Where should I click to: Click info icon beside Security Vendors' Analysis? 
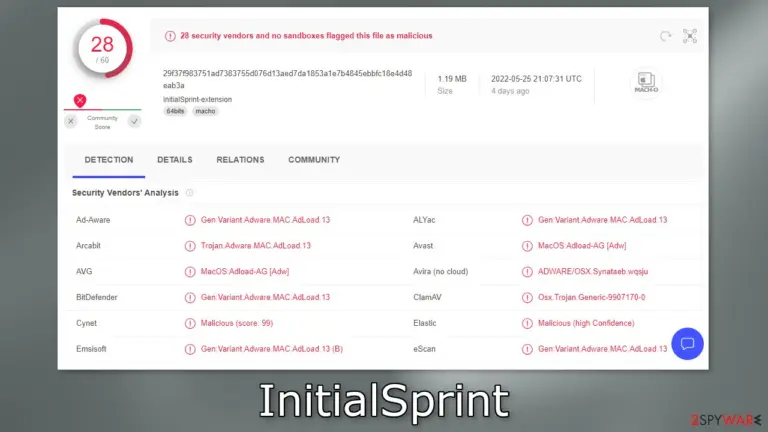point(190,193)
